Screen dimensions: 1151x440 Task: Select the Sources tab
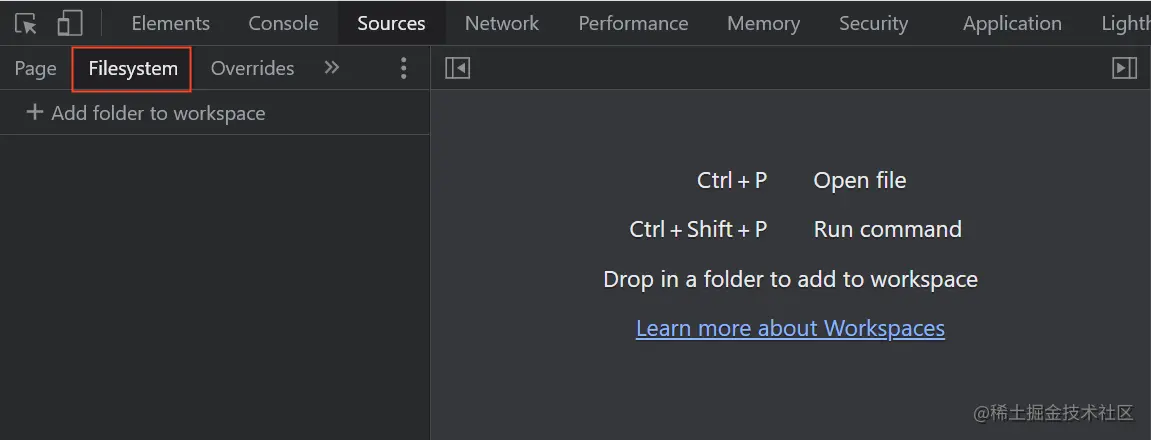click(x=391, y=23)
